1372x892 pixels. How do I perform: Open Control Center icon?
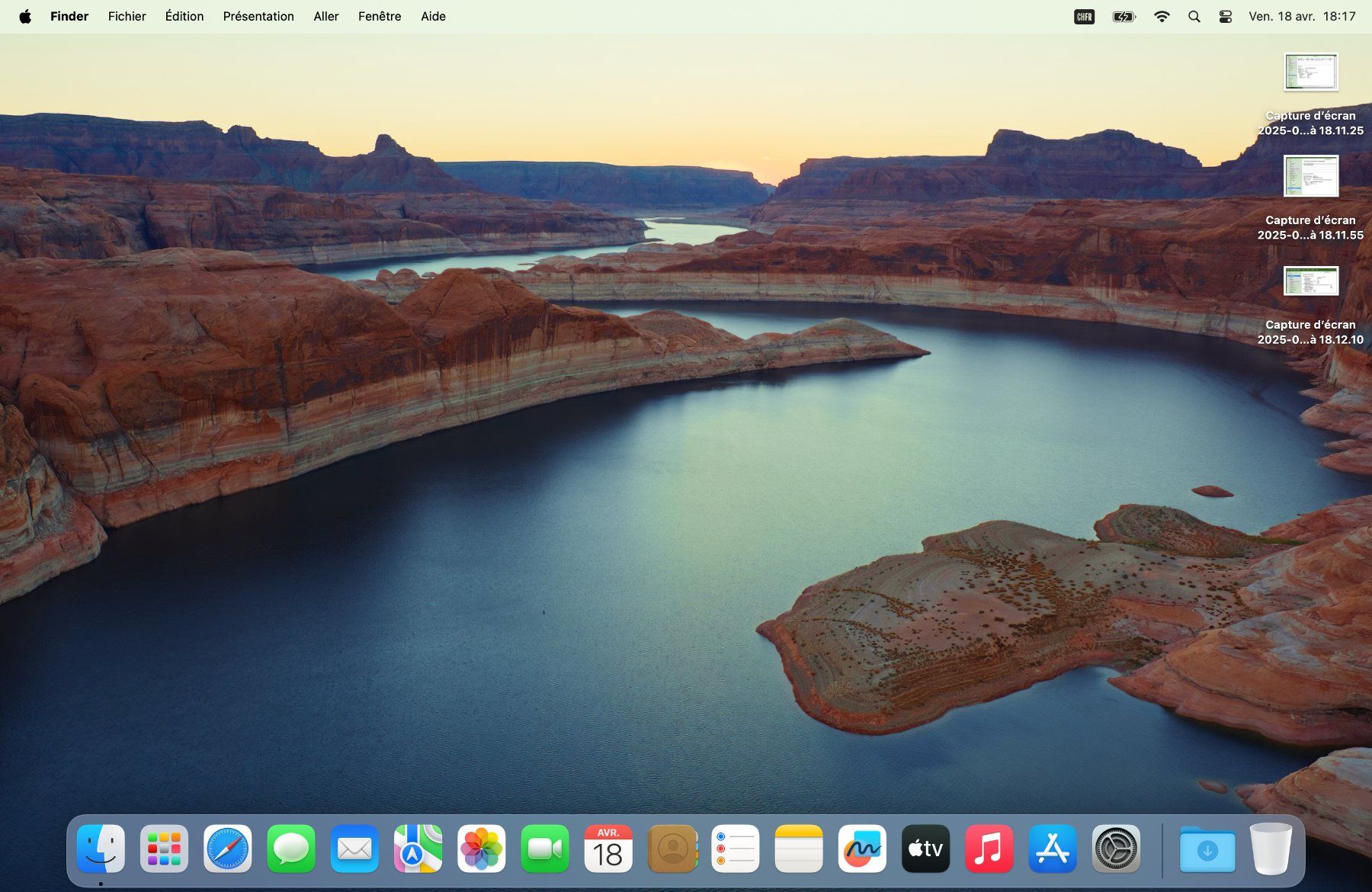[x=1226, y=16]
